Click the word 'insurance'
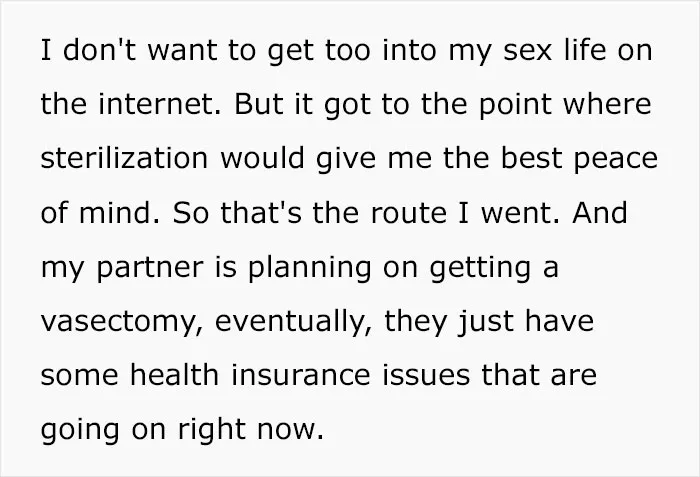This screenshot has width=700, height=477. (x=300, y=374)
